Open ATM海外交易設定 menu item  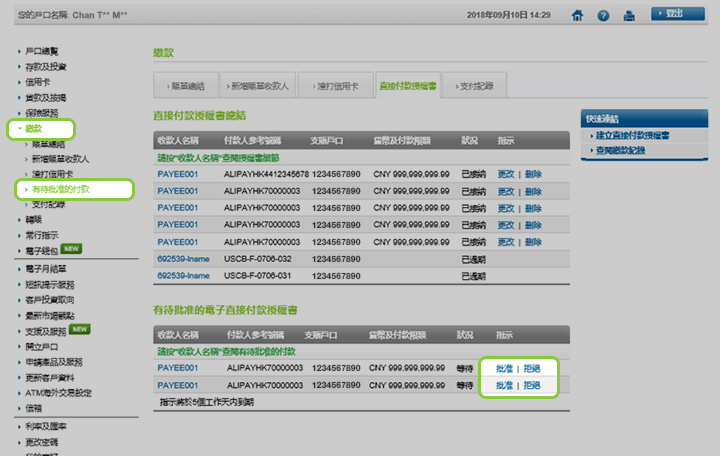[x=58, y=393]
